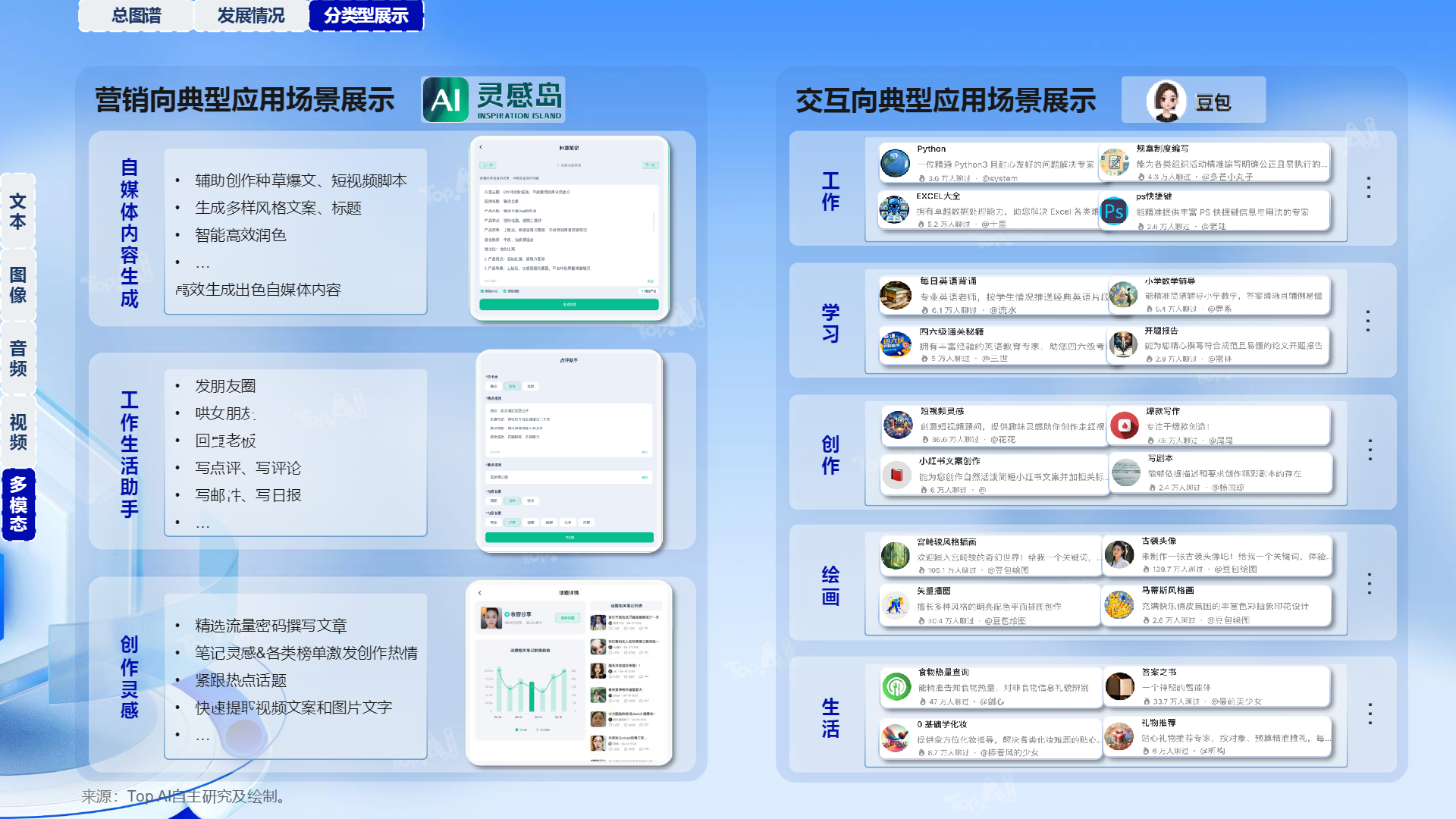This screenshot has height=819, width=1456.
Task: Switch to the 发展情况 tab
Action: pos(251,15)
